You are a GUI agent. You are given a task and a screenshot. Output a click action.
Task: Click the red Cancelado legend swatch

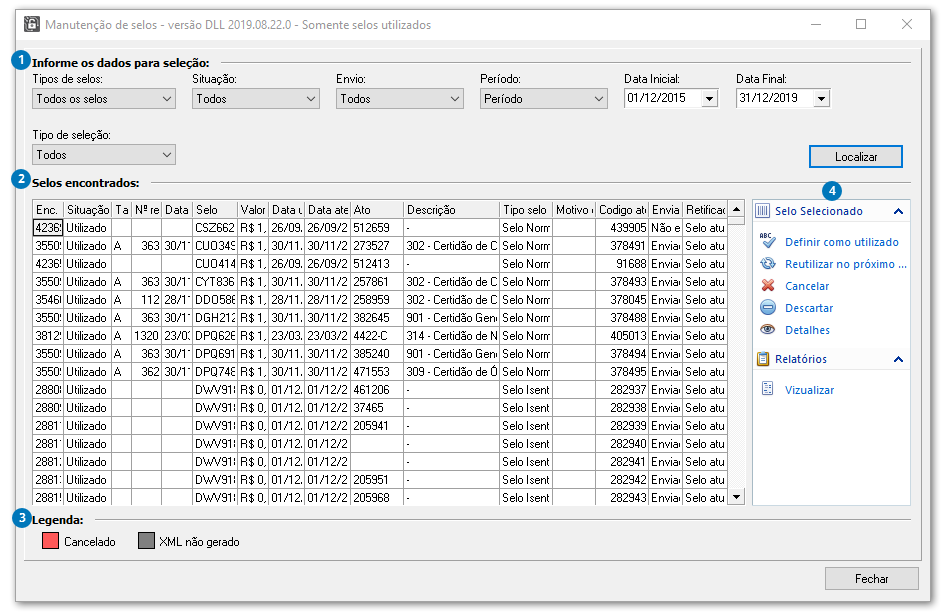pyautogui.click(x=51, y=540)
